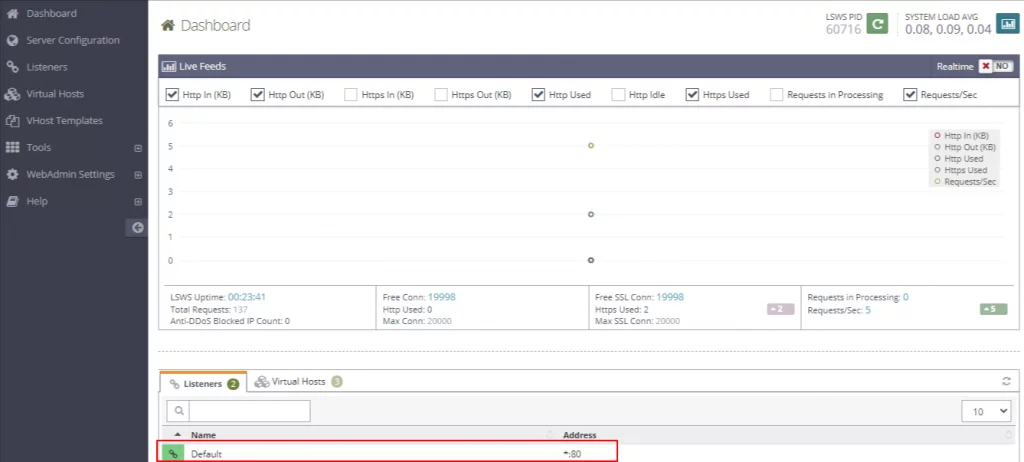The width and height of the screenshot is (1024, 462).
Task: Switch to the Virtual Hosts tab
Action: pyautogui.click(x=299, y=382)
